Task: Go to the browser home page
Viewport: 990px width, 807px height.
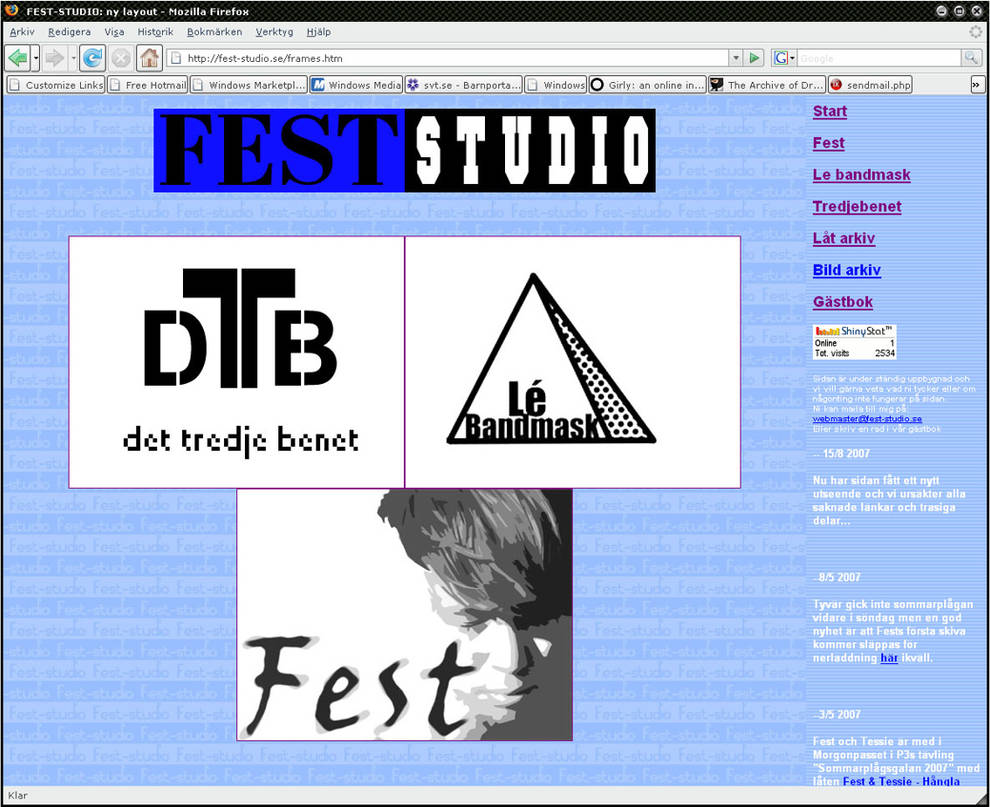Action: 151,57
